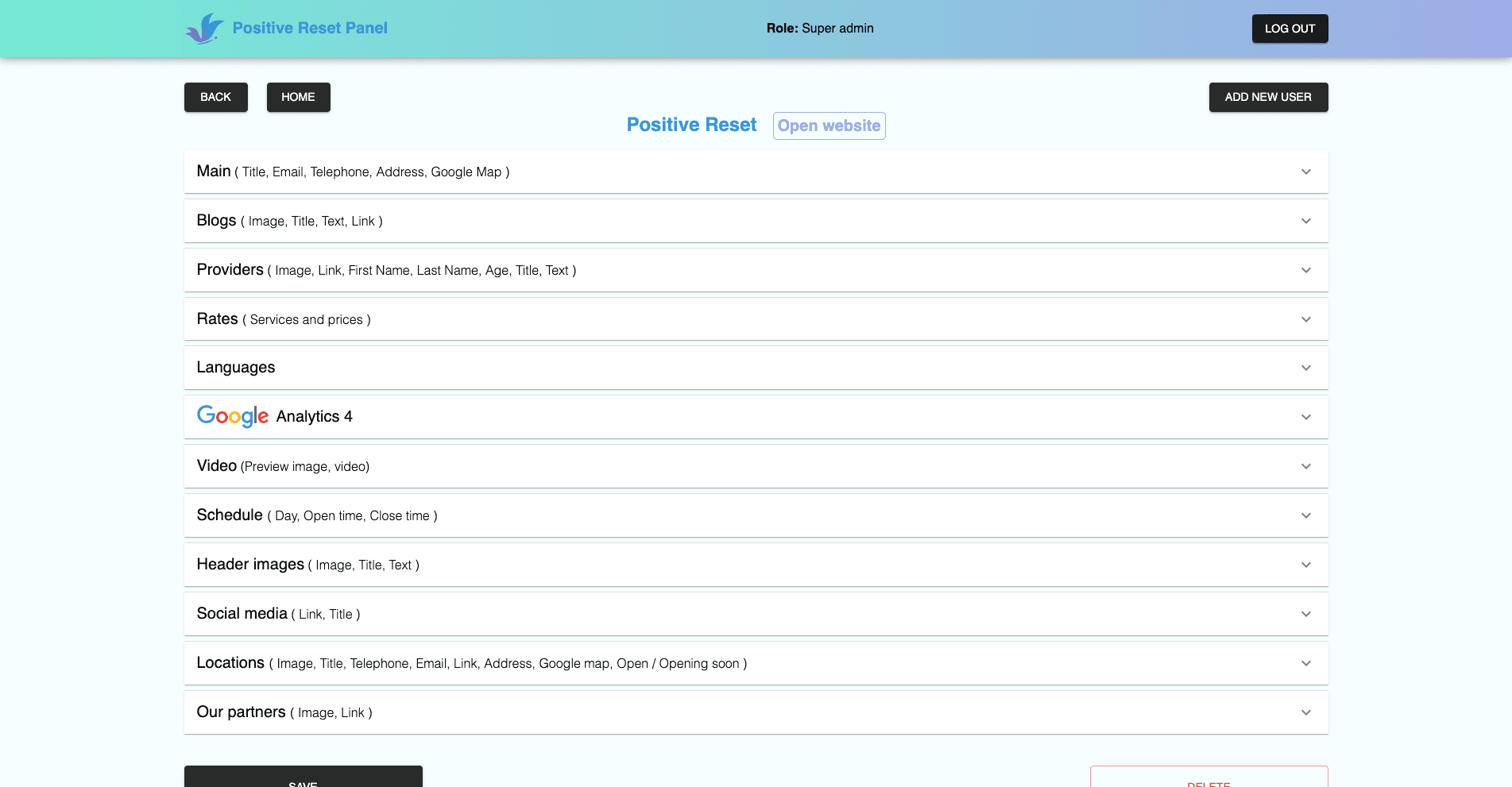1512x787 pixels.
Task: Click the Providers section label
Action: pos(230,270)
